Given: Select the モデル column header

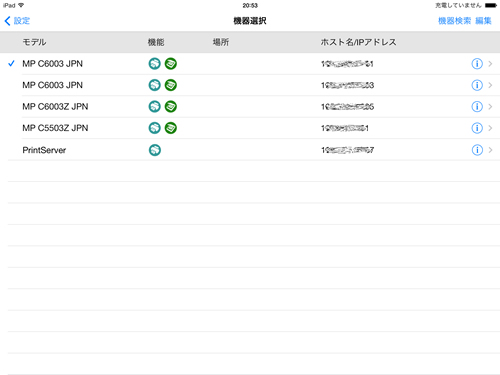Looking at the screenshot, I should (34, 42).
